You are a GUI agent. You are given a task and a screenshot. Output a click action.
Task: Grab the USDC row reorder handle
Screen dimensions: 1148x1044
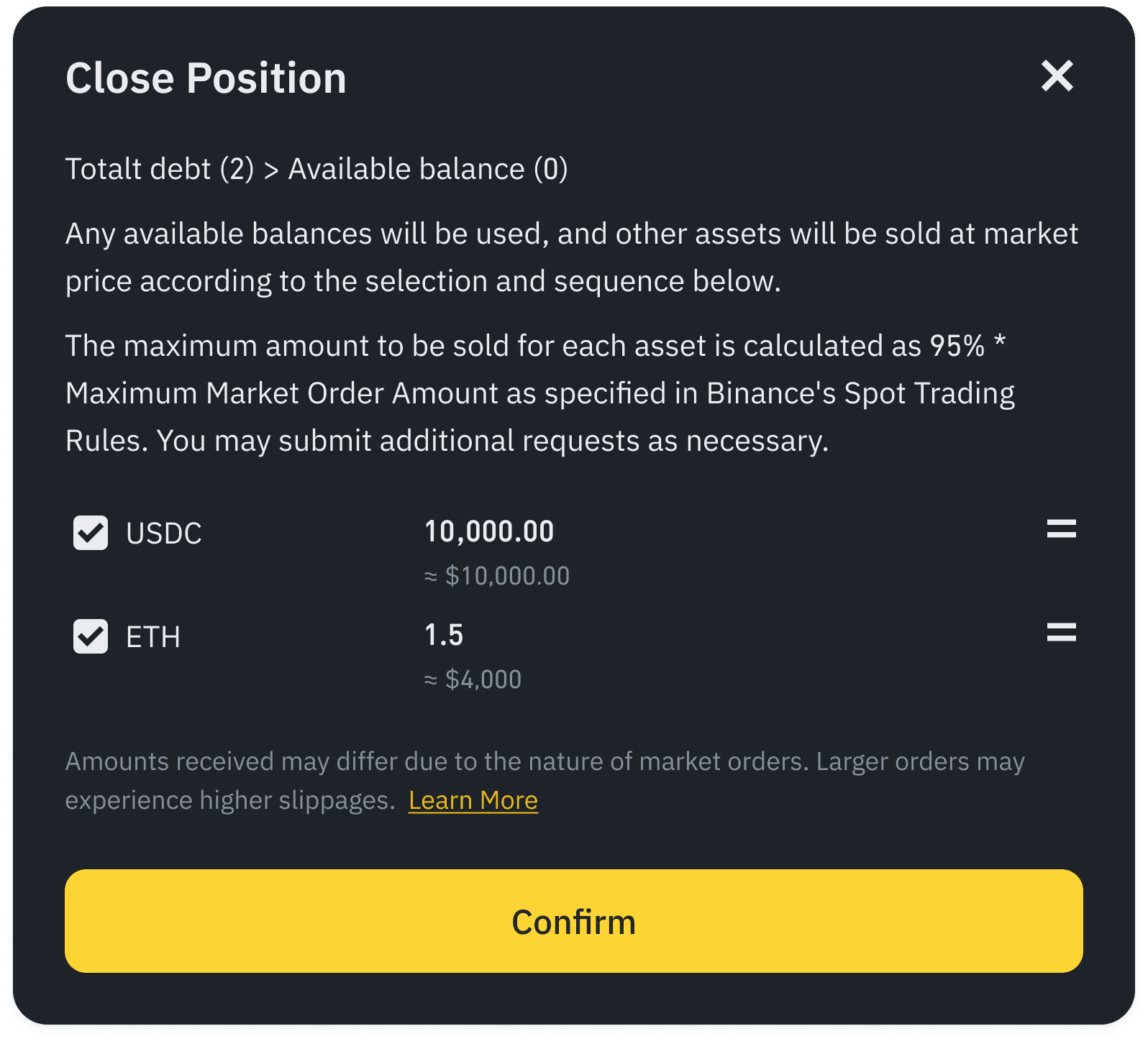click(x=1061, y=529)
